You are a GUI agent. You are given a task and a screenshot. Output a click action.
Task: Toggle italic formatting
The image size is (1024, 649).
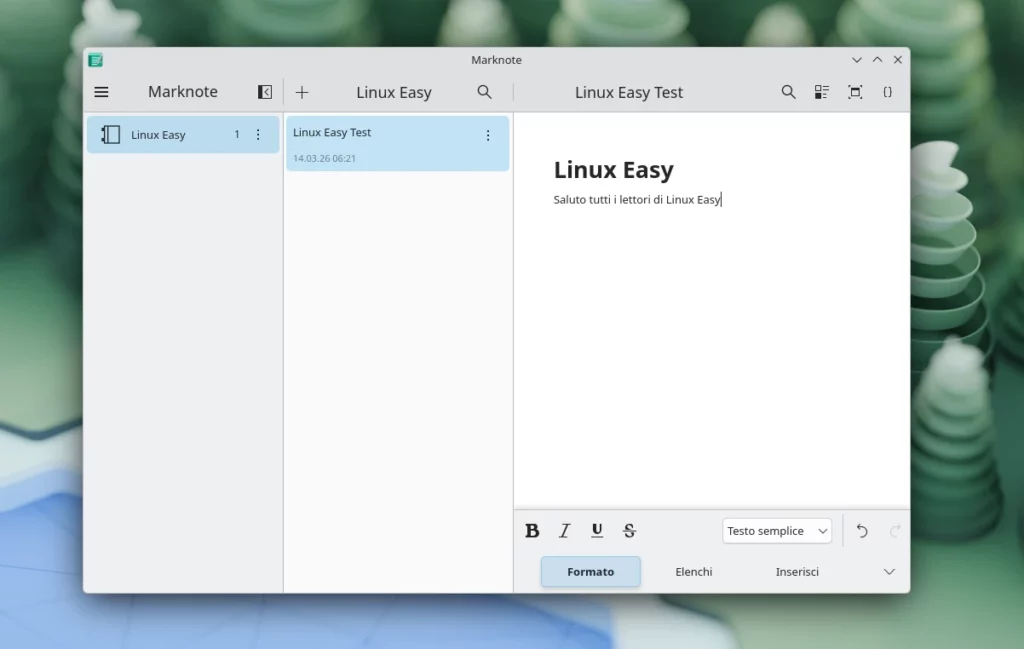point(564,531)
